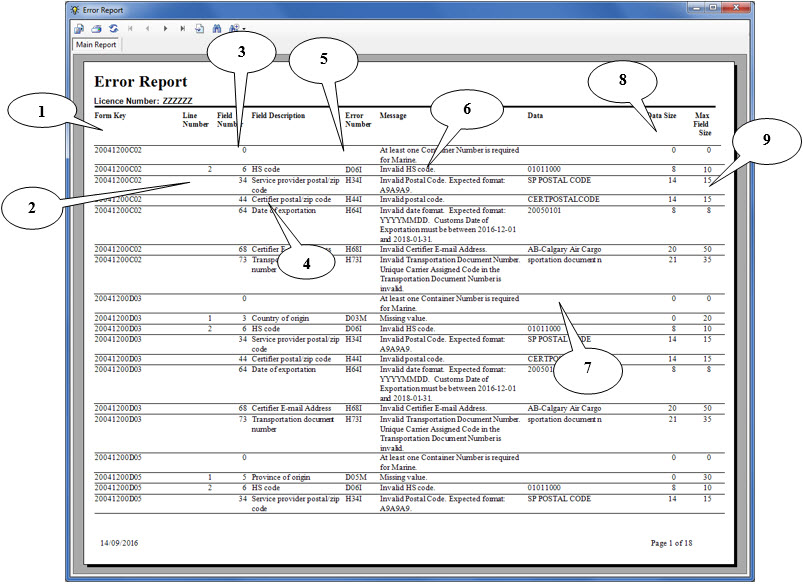The image size is (803, 584).
Task: Click the 'Error Report' heading on the page
Action: [x=141, y=81]
